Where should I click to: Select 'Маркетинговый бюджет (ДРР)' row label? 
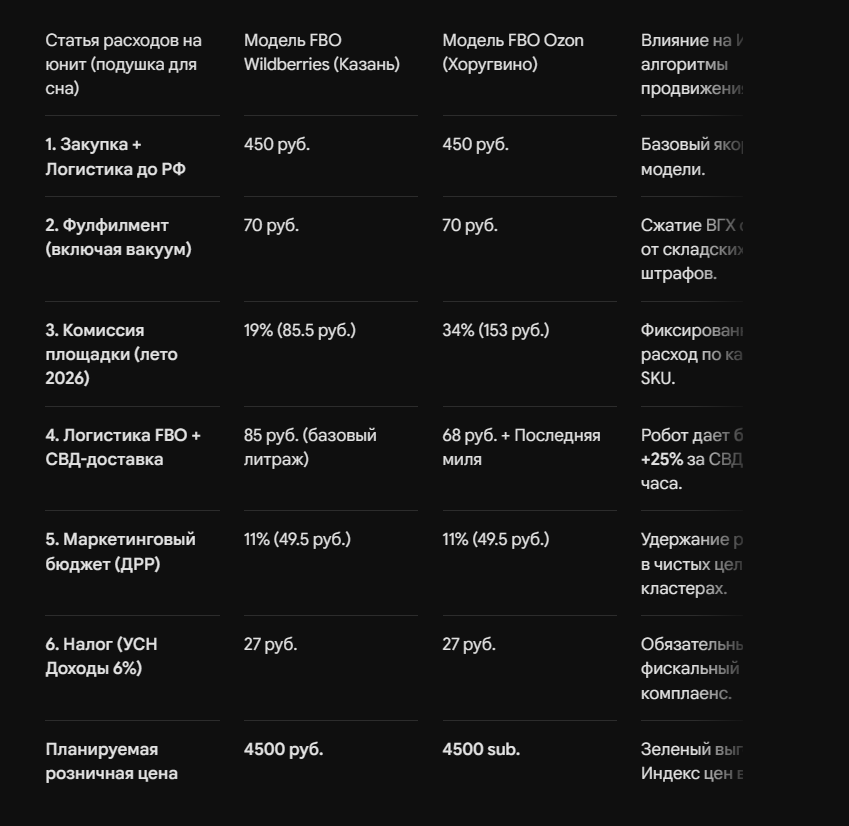point(120,552)
